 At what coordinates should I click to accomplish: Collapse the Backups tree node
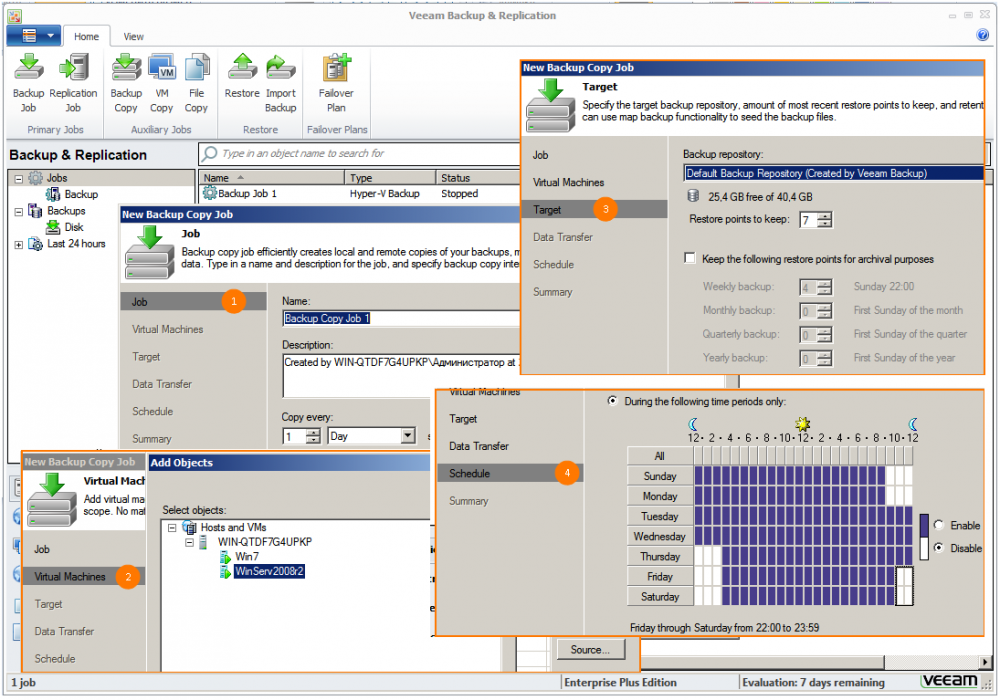point(18,212)
